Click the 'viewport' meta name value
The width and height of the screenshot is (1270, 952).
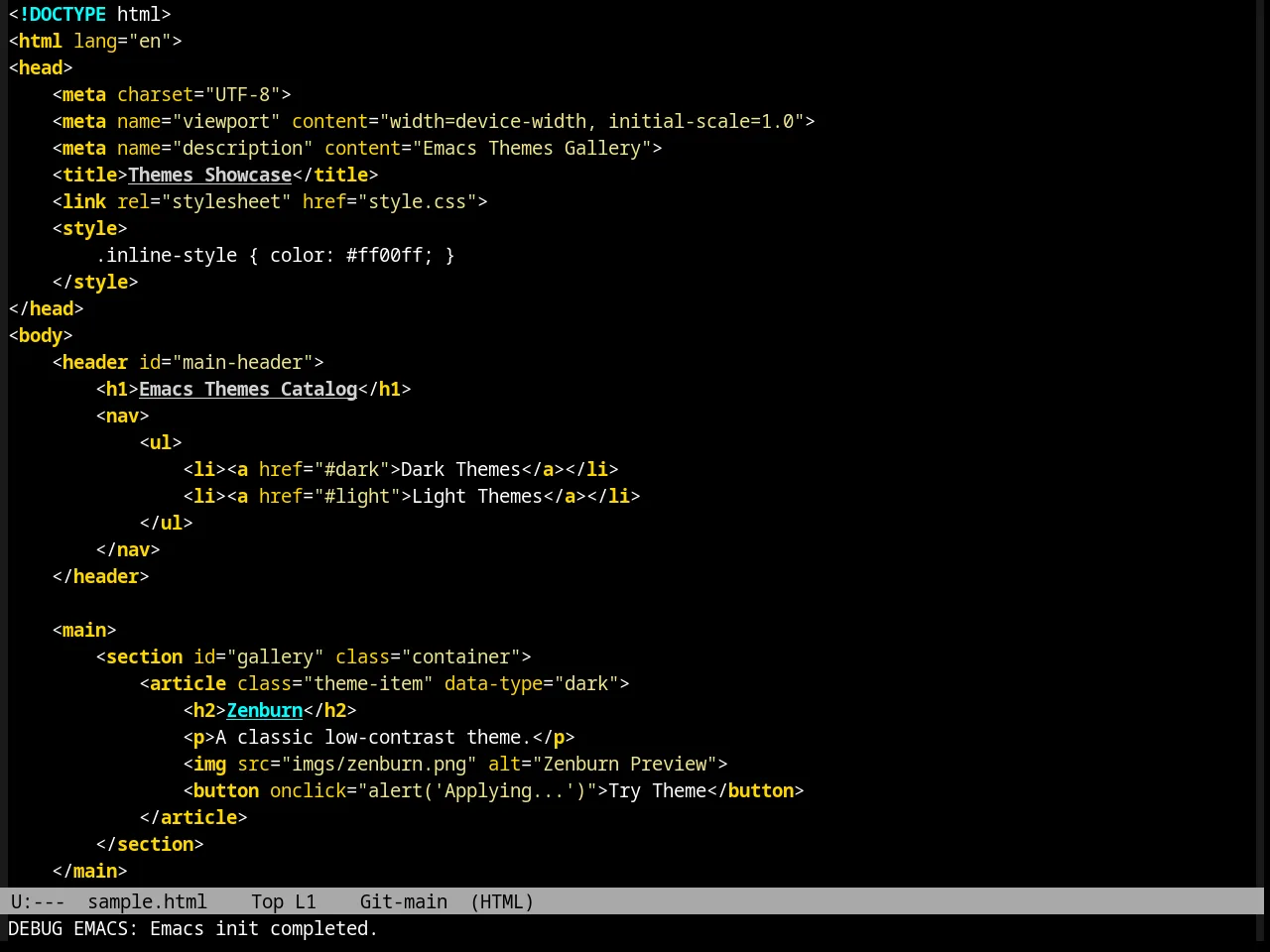pyautogui.click(x=226, y=121)
